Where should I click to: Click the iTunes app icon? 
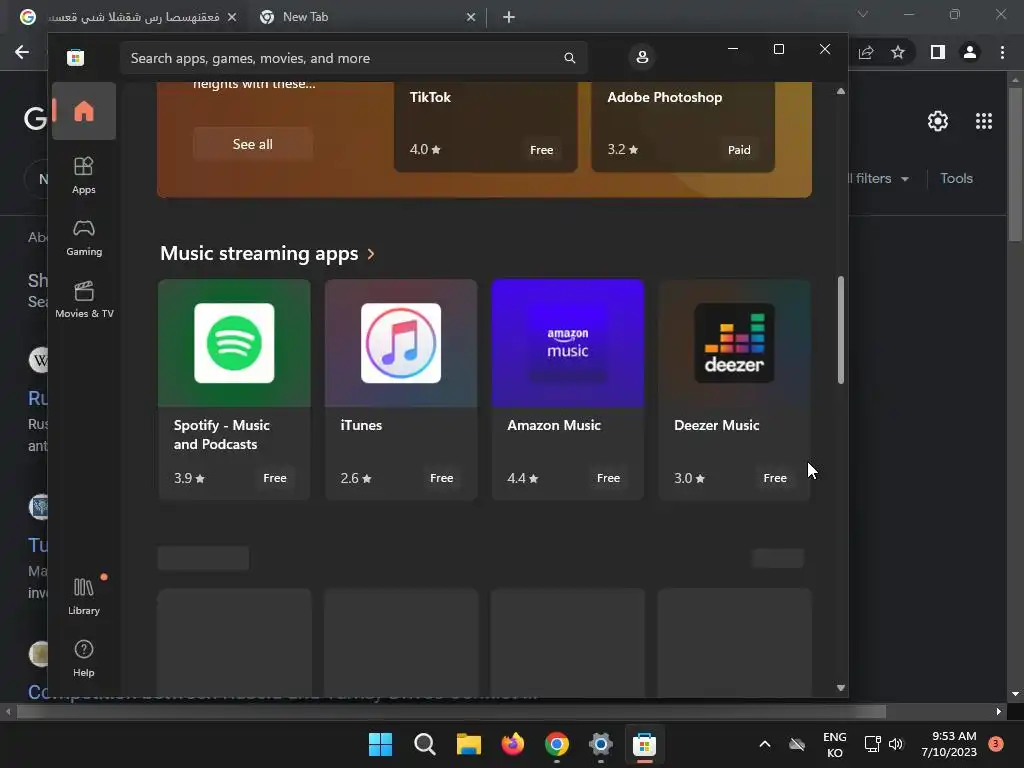pyautogui.click(x=401, y=343)
